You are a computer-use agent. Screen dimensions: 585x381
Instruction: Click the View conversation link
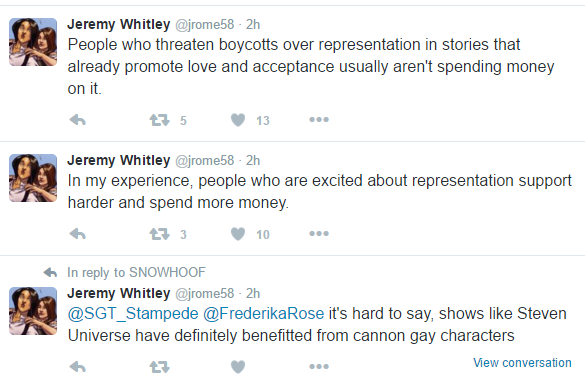[x=522, y=363]
